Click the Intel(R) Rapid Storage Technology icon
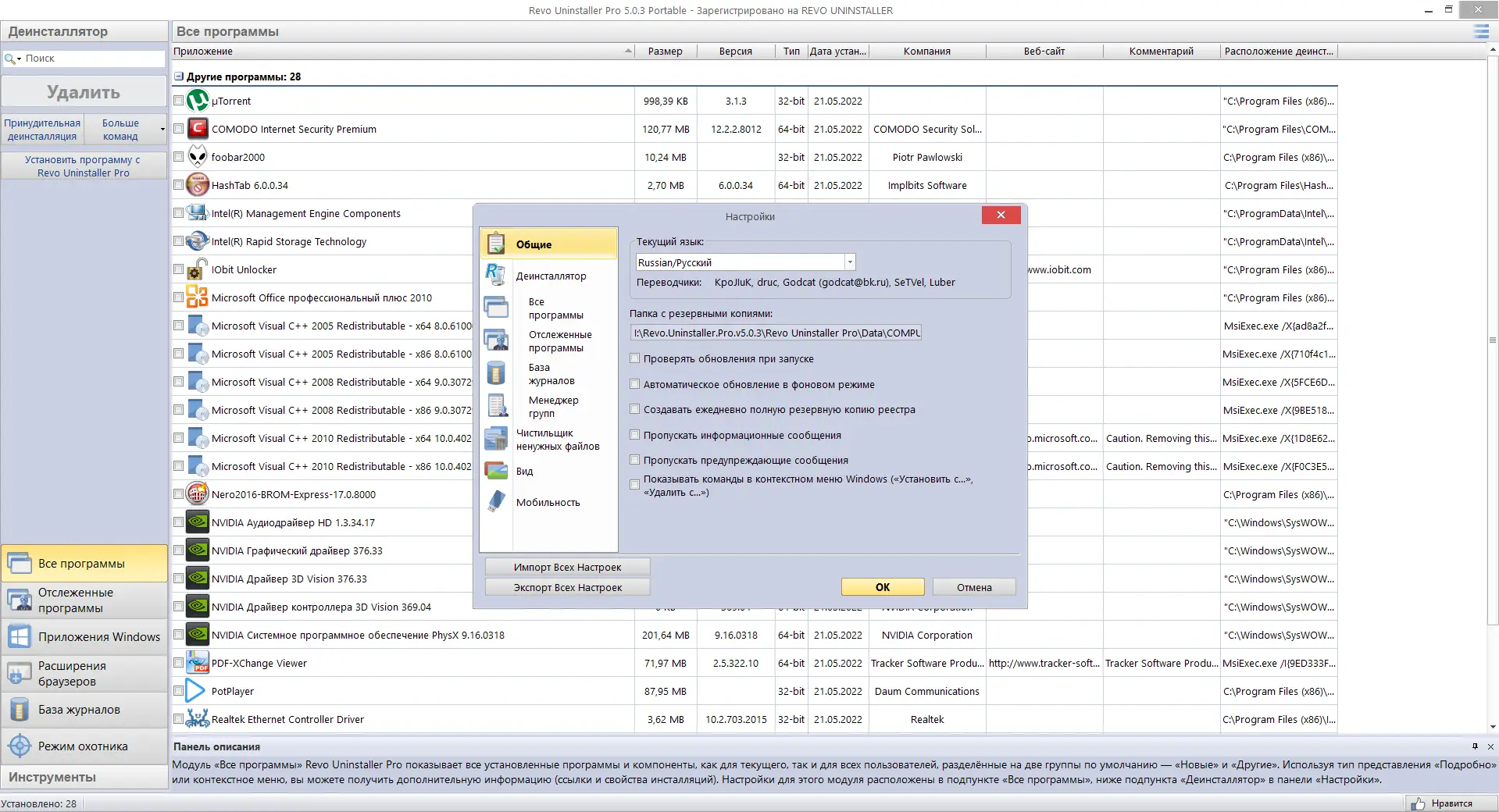This screenshot has width=1499, height=812. [198, 241]
